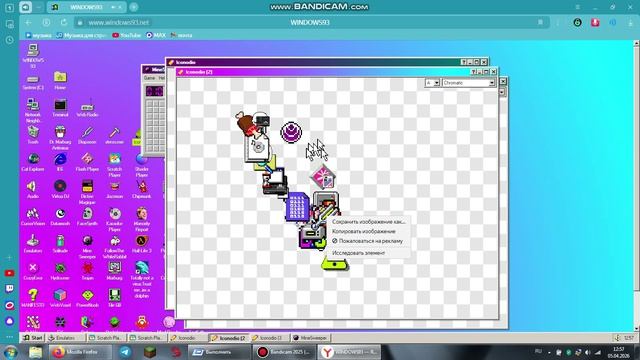The width and height of the screenshot is (640, 360).
Task: Launch the Marburg desktop icon
Action: point(115,271)
